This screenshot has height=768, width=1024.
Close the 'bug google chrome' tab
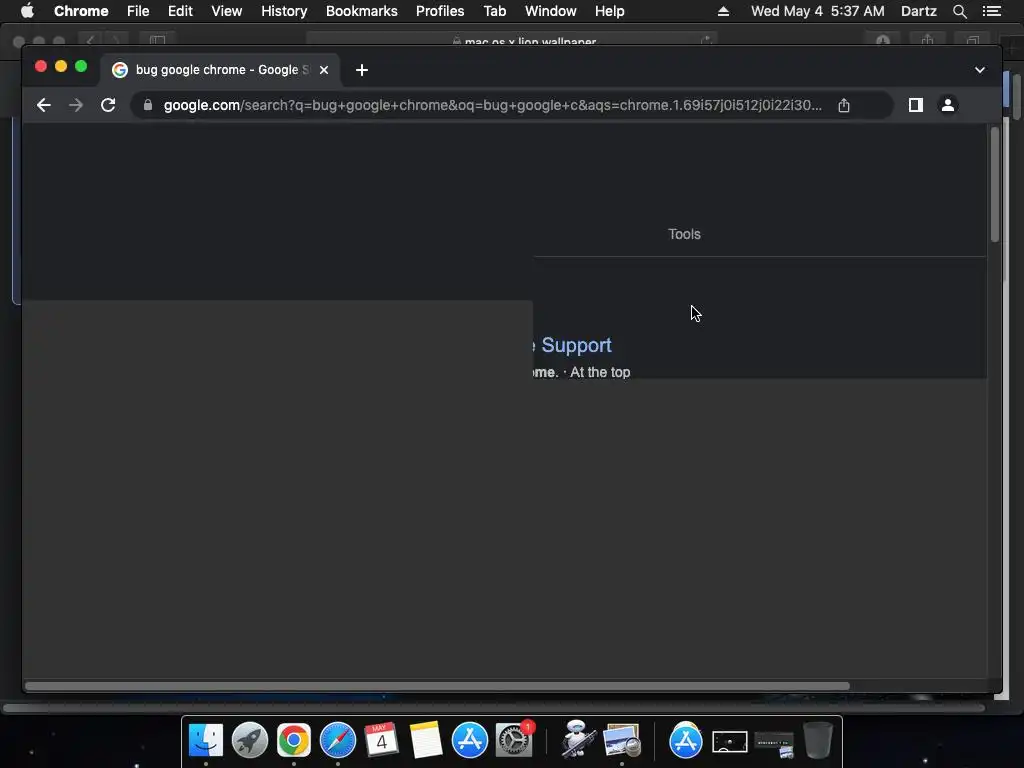point(324,70)
